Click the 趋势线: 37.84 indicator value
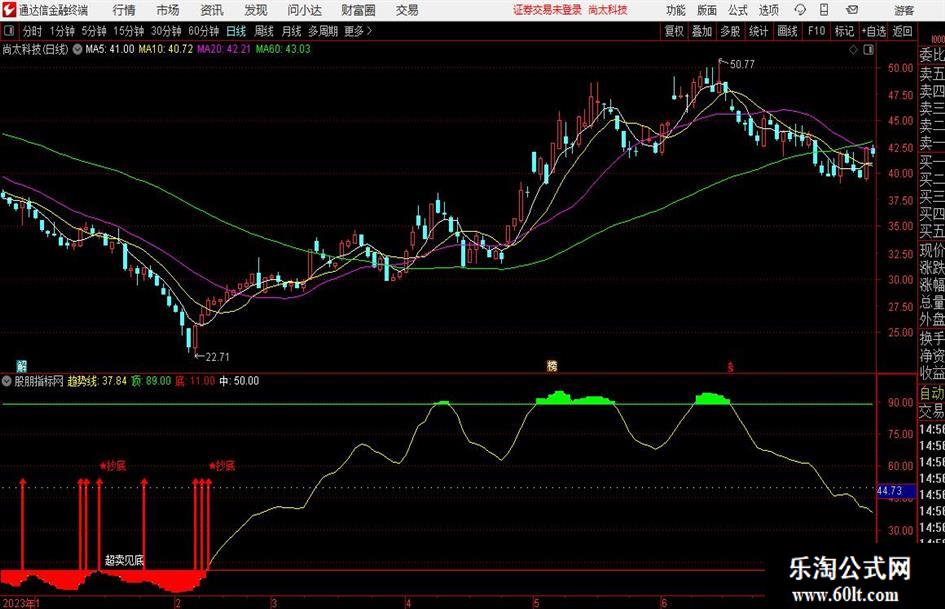 (97, 381)
